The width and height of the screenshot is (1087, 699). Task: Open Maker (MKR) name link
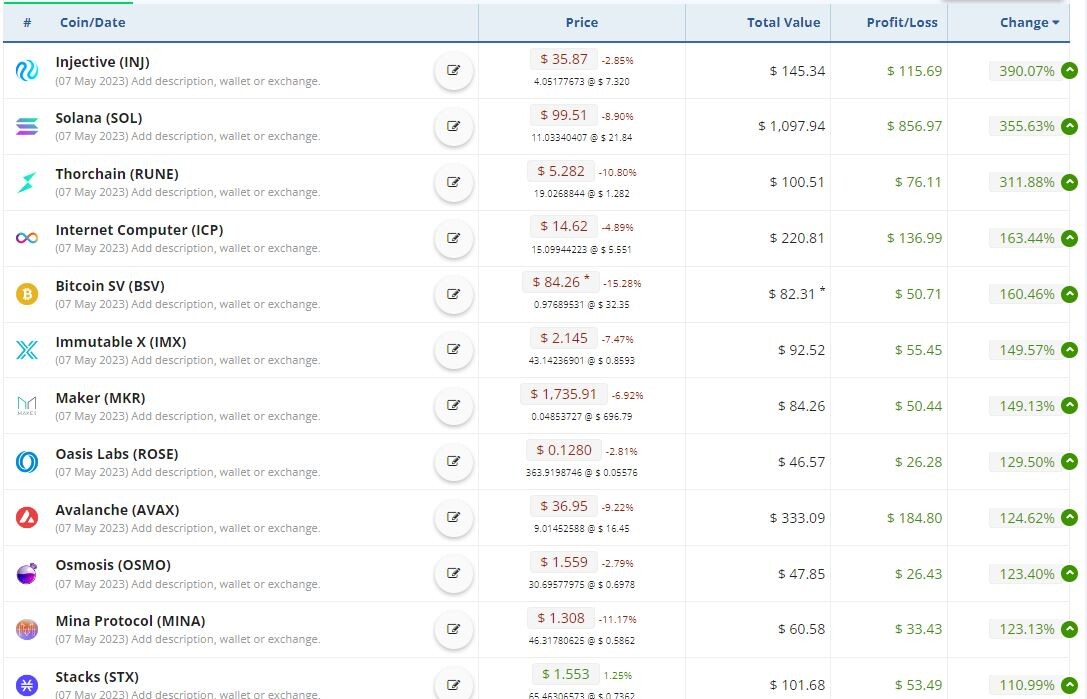tap(101, 398)
